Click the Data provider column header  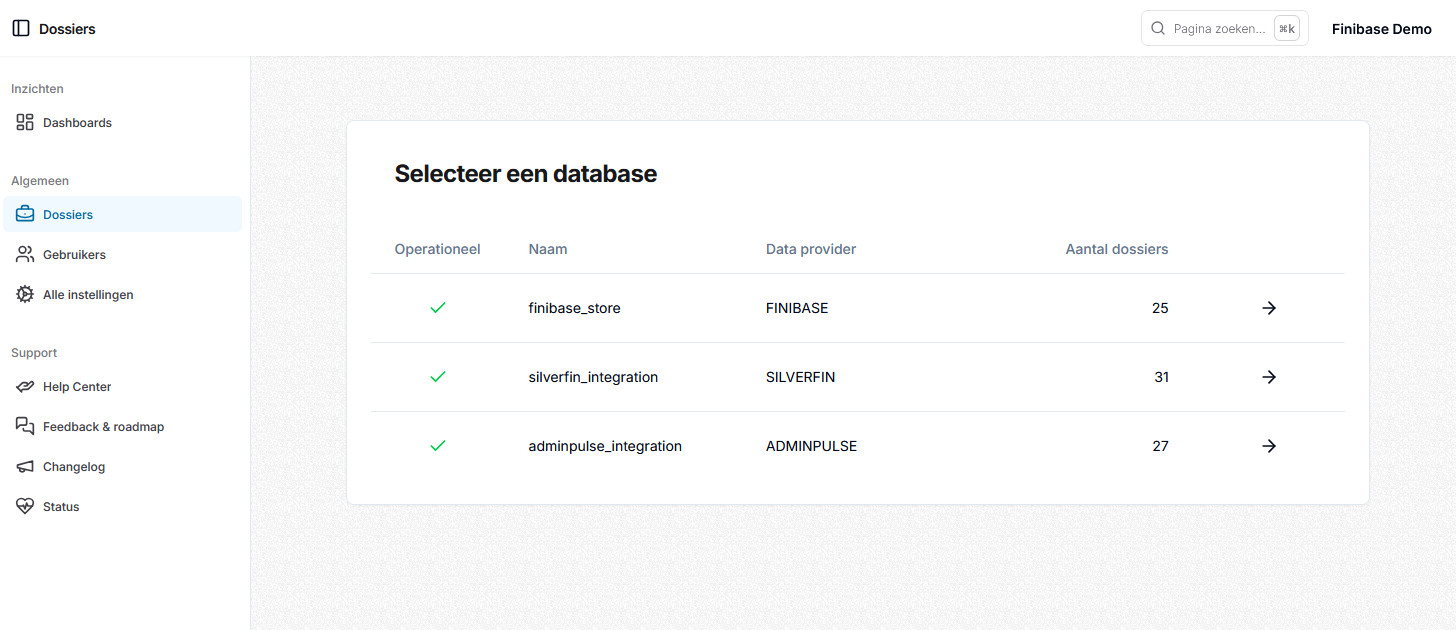click(x=811, y=249)
